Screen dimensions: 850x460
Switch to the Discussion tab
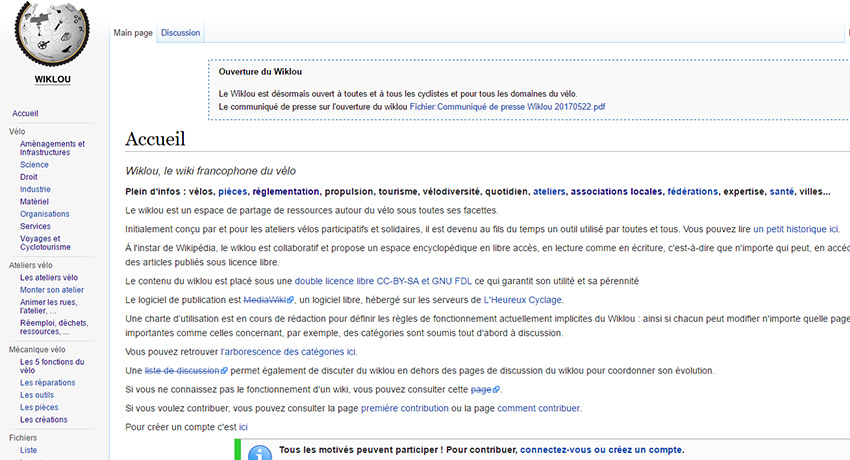(x=181, y=33)
